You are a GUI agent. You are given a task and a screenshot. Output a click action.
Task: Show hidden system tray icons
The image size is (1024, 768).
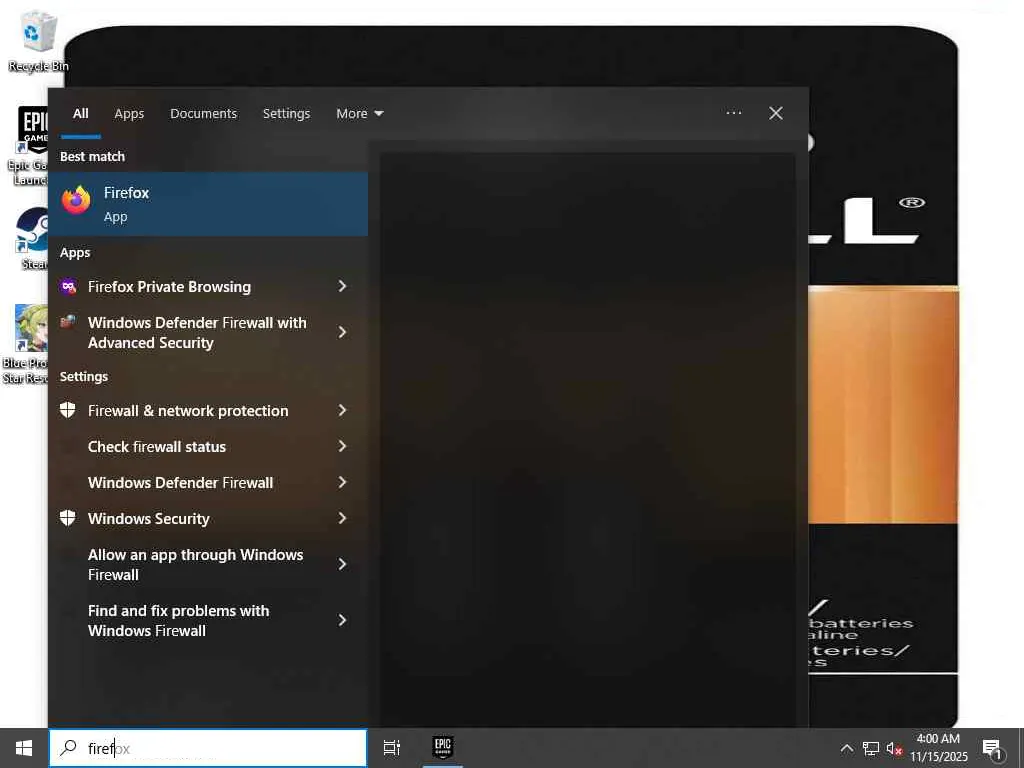[846, 748]
